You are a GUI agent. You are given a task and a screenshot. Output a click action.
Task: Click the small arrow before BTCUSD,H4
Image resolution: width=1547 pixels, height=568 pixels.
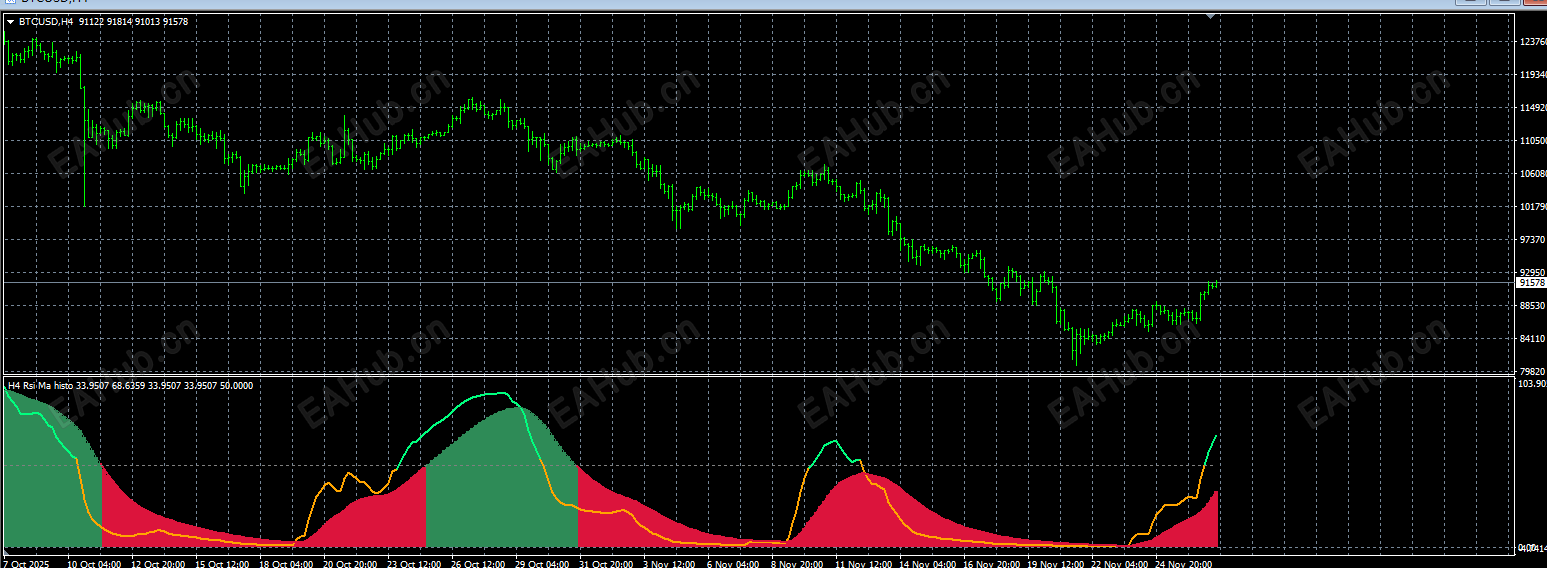click(x=11, y=22)
